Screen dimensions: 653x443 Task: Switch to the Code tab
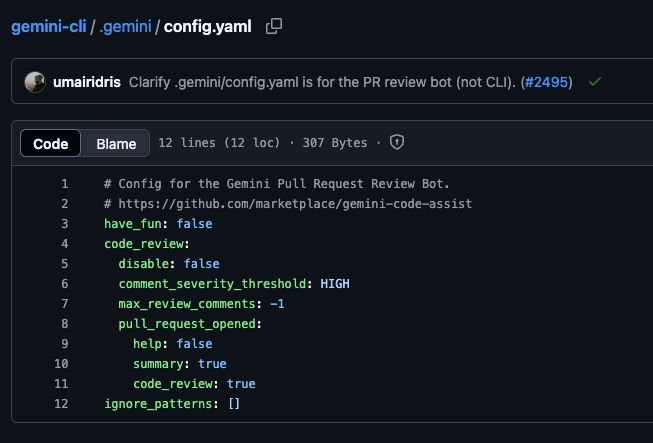click(50, 144)
